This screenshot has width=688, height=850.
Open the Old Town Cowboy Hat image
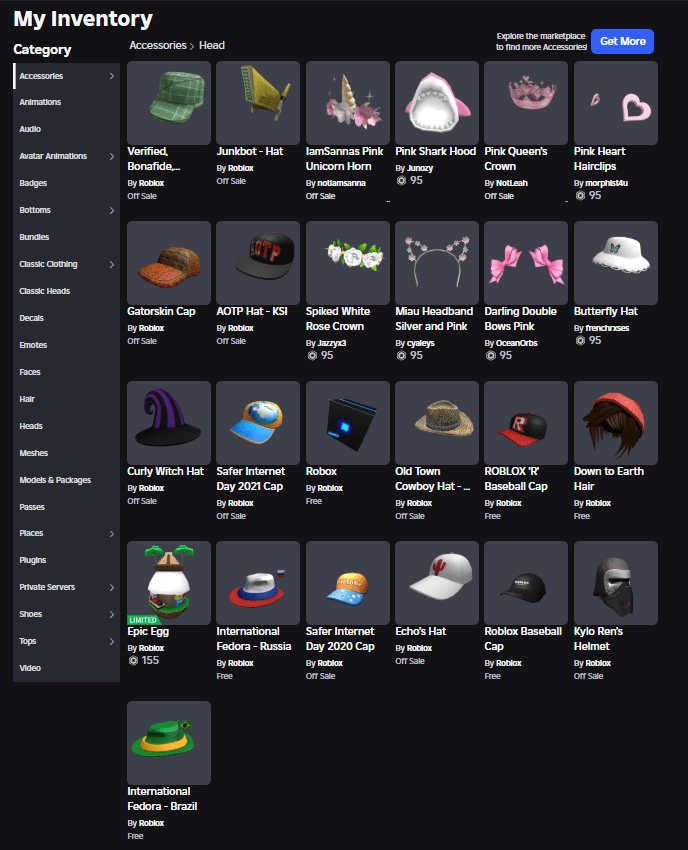(437, 422)
